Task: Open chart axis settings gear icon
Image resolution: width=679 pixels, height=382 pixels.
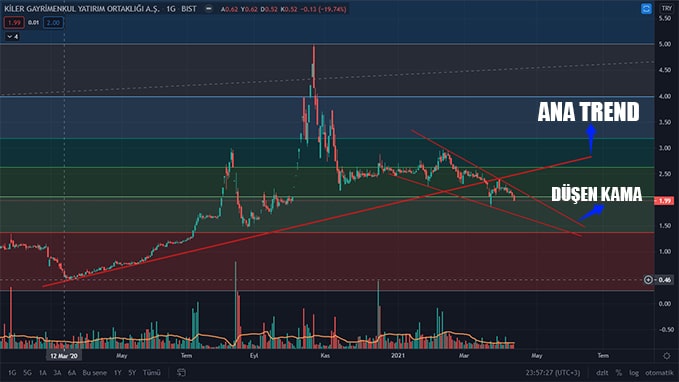Action: click(x=666, y=356)
